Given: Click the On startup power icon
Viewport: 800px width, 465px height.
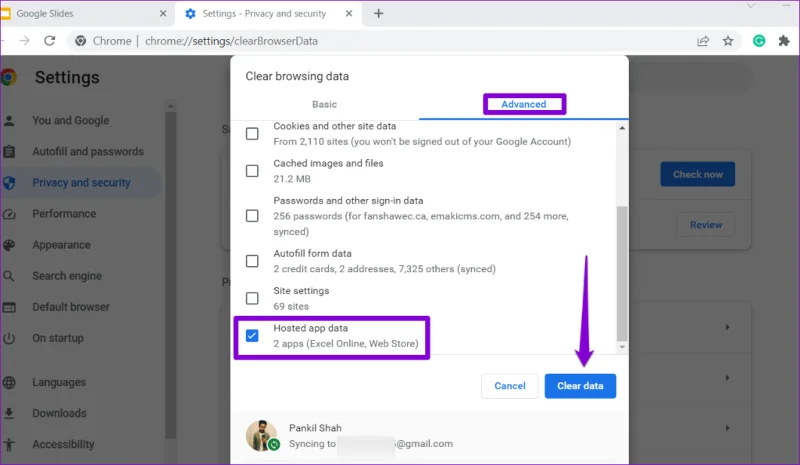Looking at the screenshot, I should pos(9,338).
